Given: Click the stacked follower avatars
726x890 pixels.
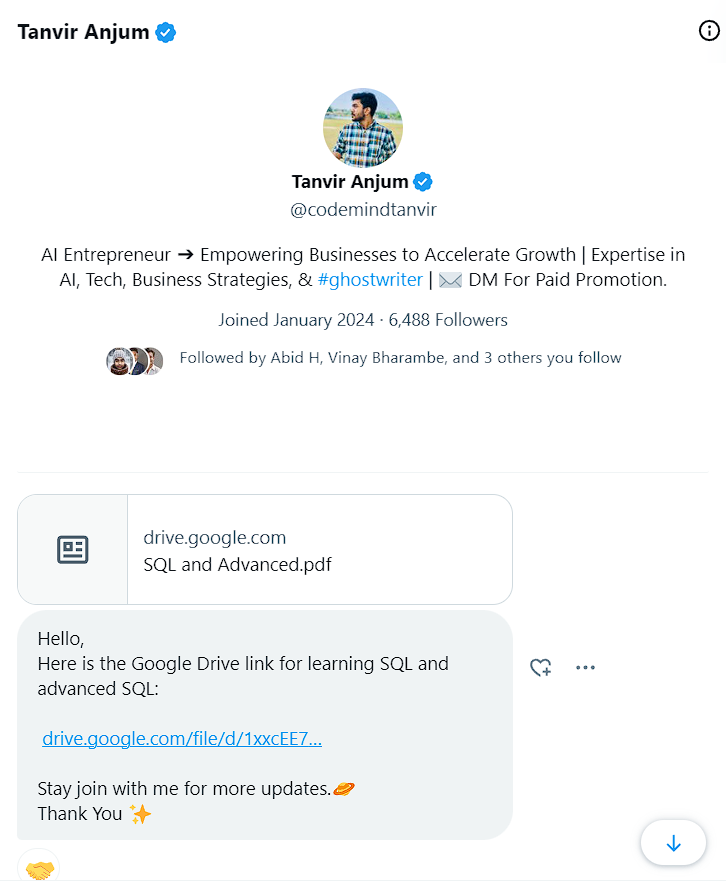Looking at the screenshot, I should point(135,360).
